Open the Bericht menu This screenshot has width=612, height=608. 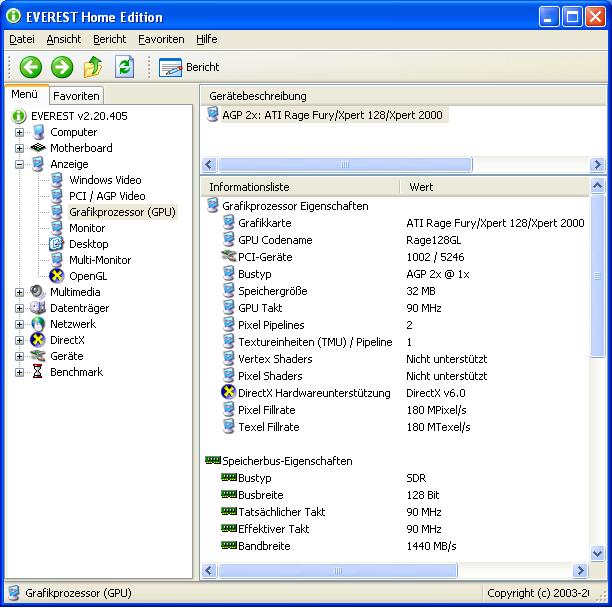109,39
